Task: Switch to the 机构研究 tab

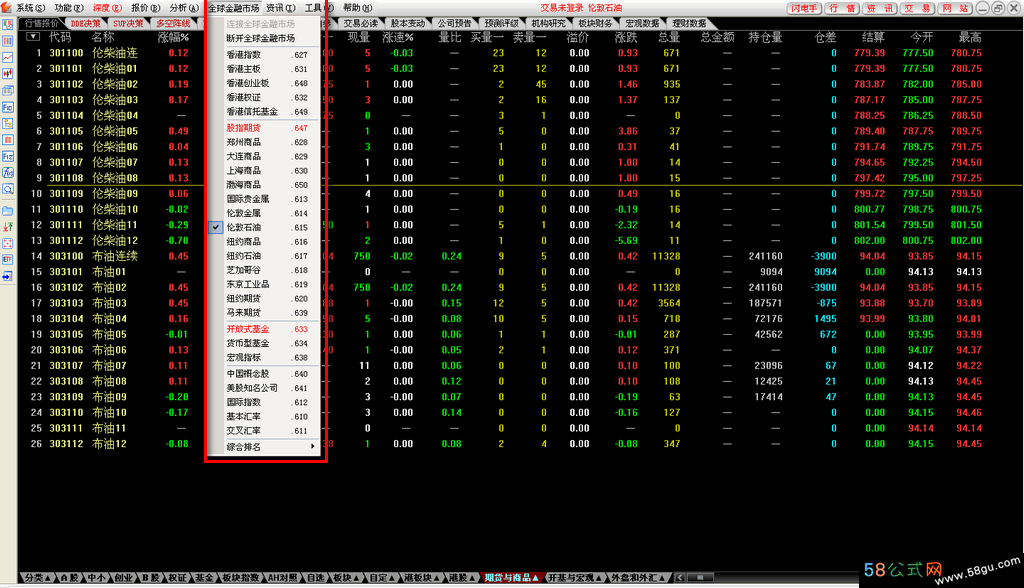Action: click(549, 24)
